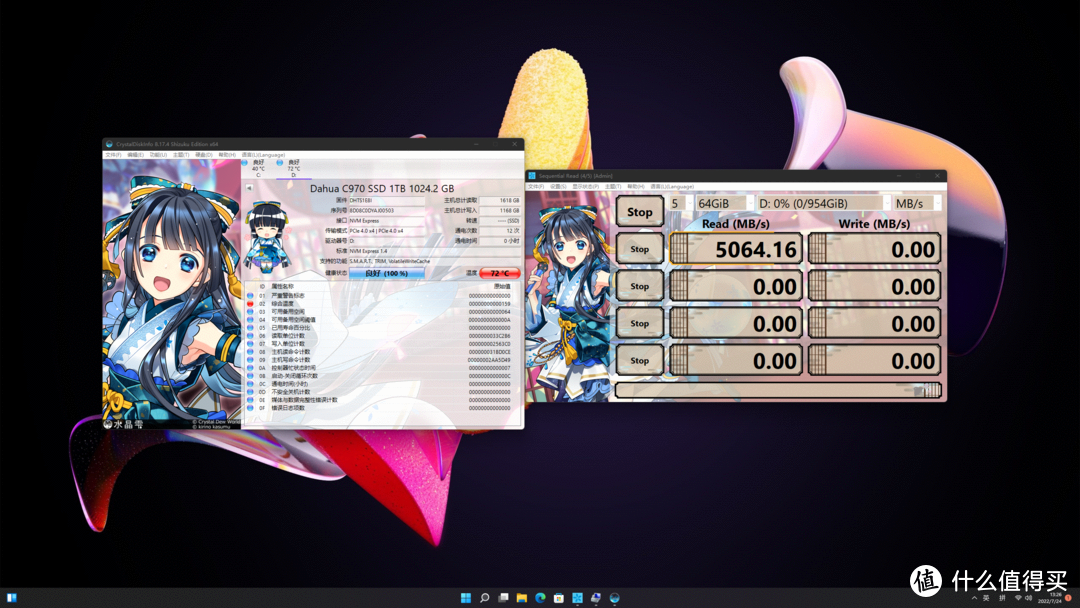Open the target drive dropdown showing D:

[822, 204]
